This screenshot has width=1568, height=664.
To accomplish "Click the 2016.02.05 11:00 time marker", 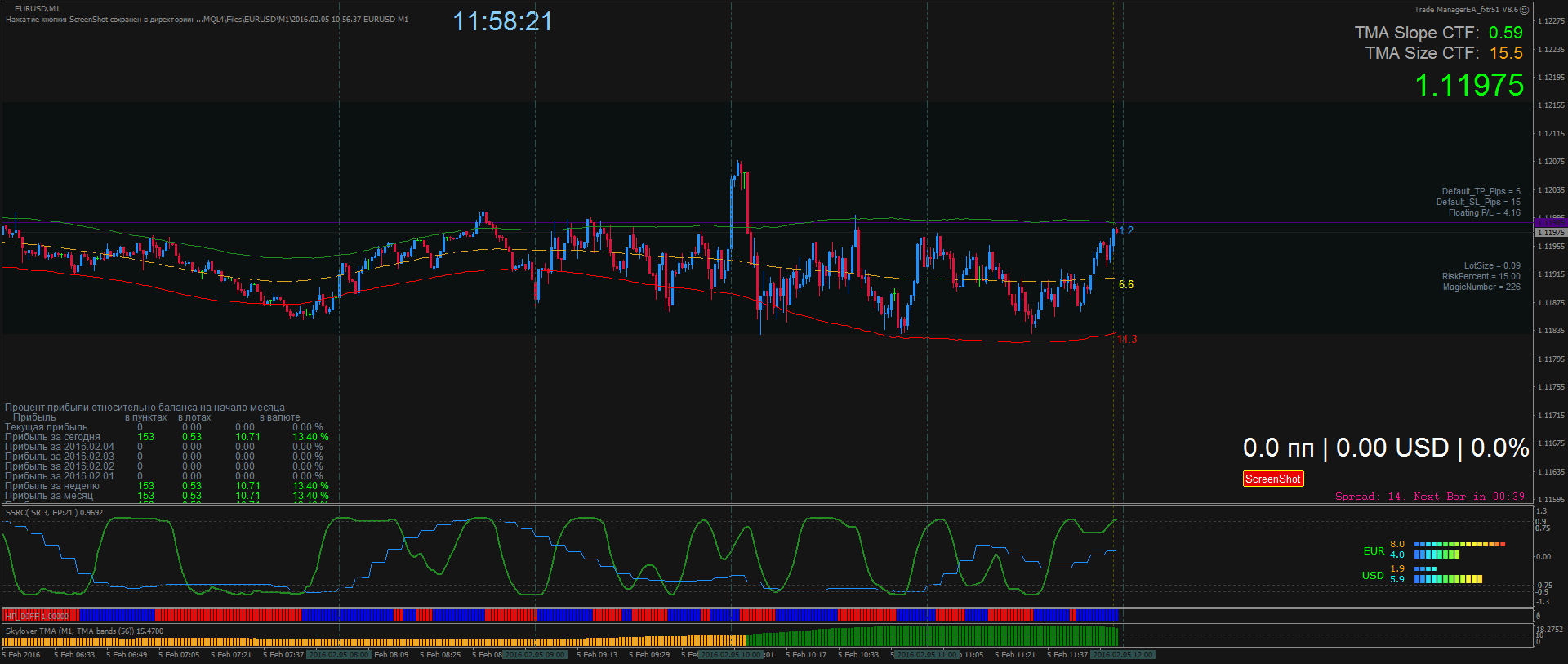I will [x=927, y=655].
